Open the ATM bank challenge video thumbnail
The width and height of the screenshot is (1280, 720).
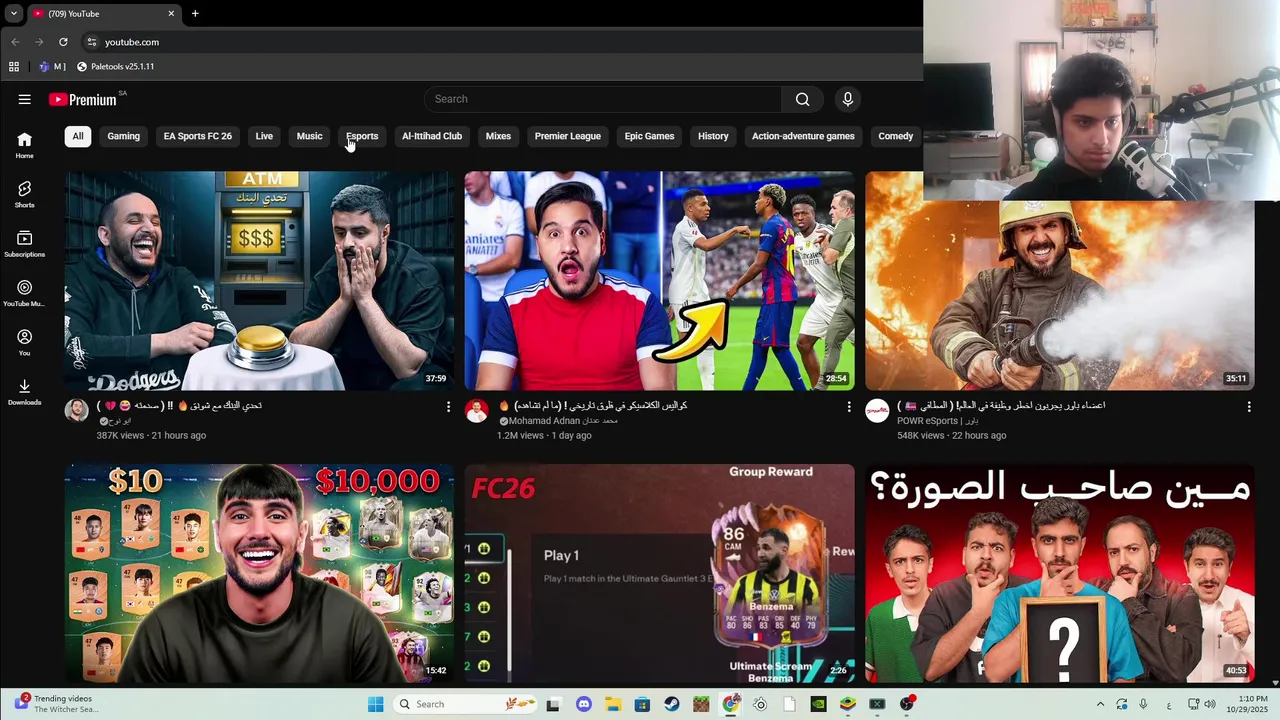click(x=259, y=281)
